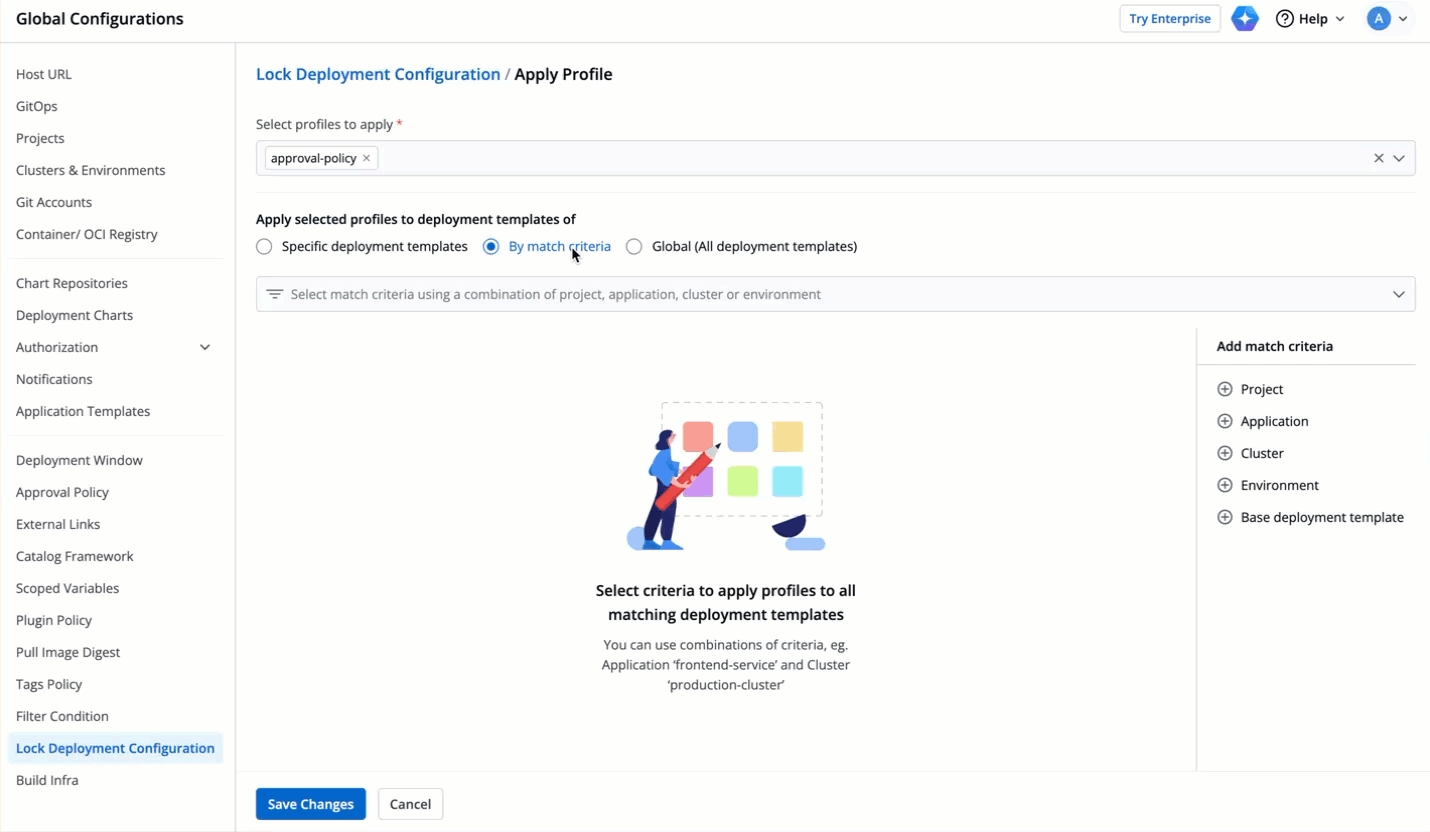This screenshot has width=1430, height=832.
Task: Expand the Authorization sidebar section
Action: coord(205,347)
